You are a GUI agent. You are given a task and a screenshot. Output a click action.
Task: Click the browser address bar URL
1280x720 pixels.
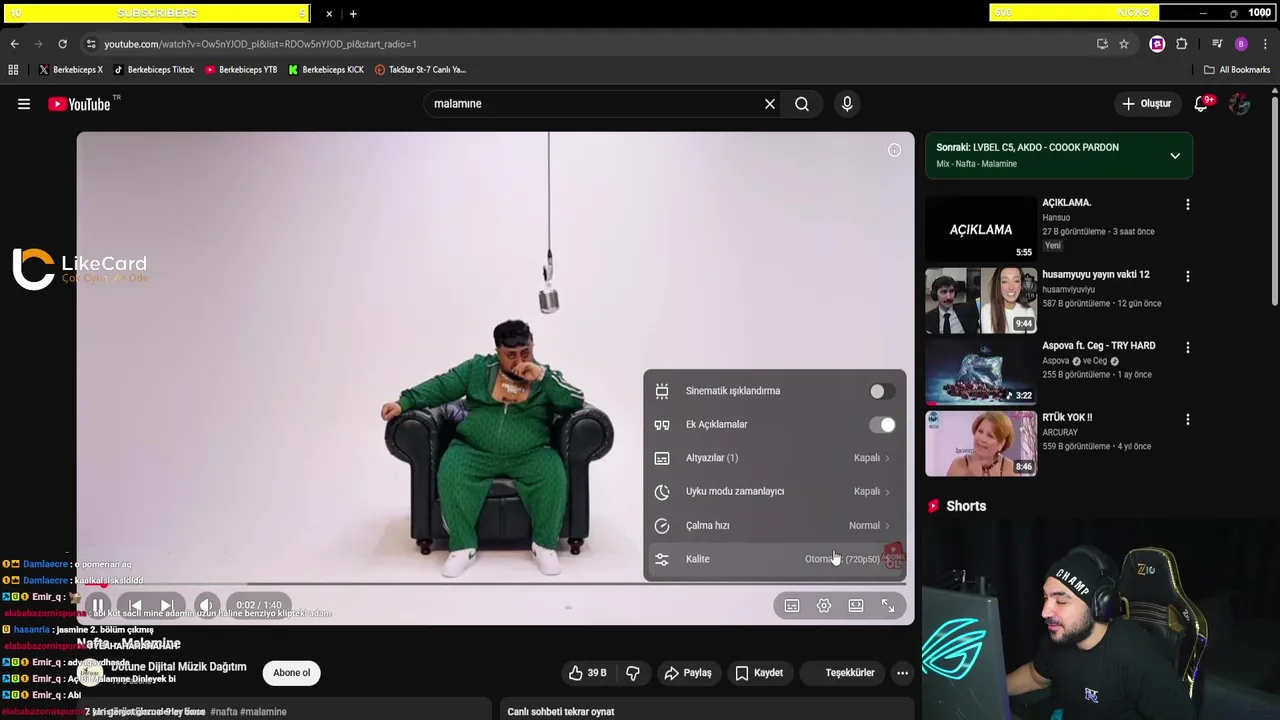tap(260, 44)
